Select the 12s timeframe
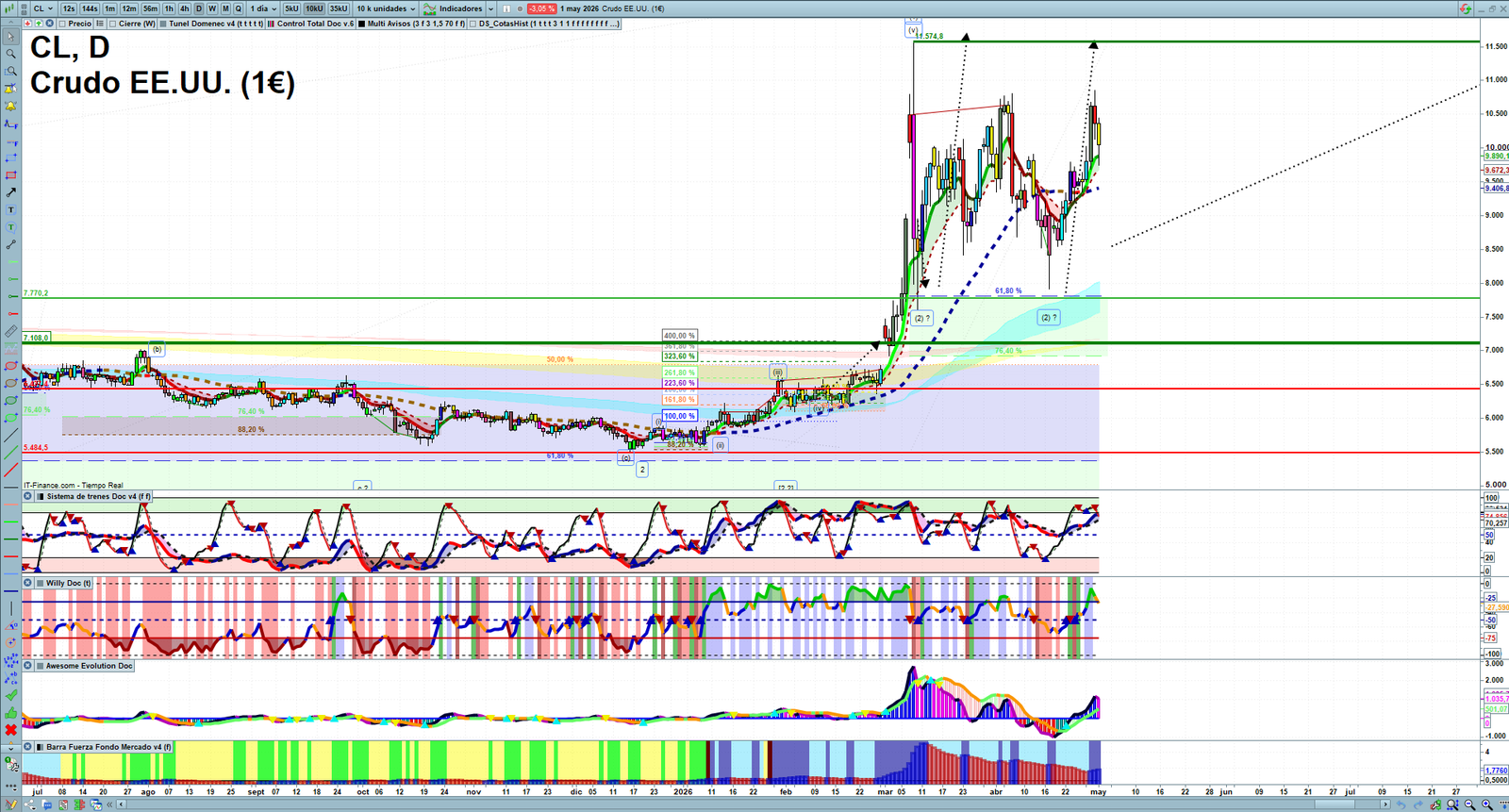This screenshot has width=1509, height=812. click(x=69, y=8)
